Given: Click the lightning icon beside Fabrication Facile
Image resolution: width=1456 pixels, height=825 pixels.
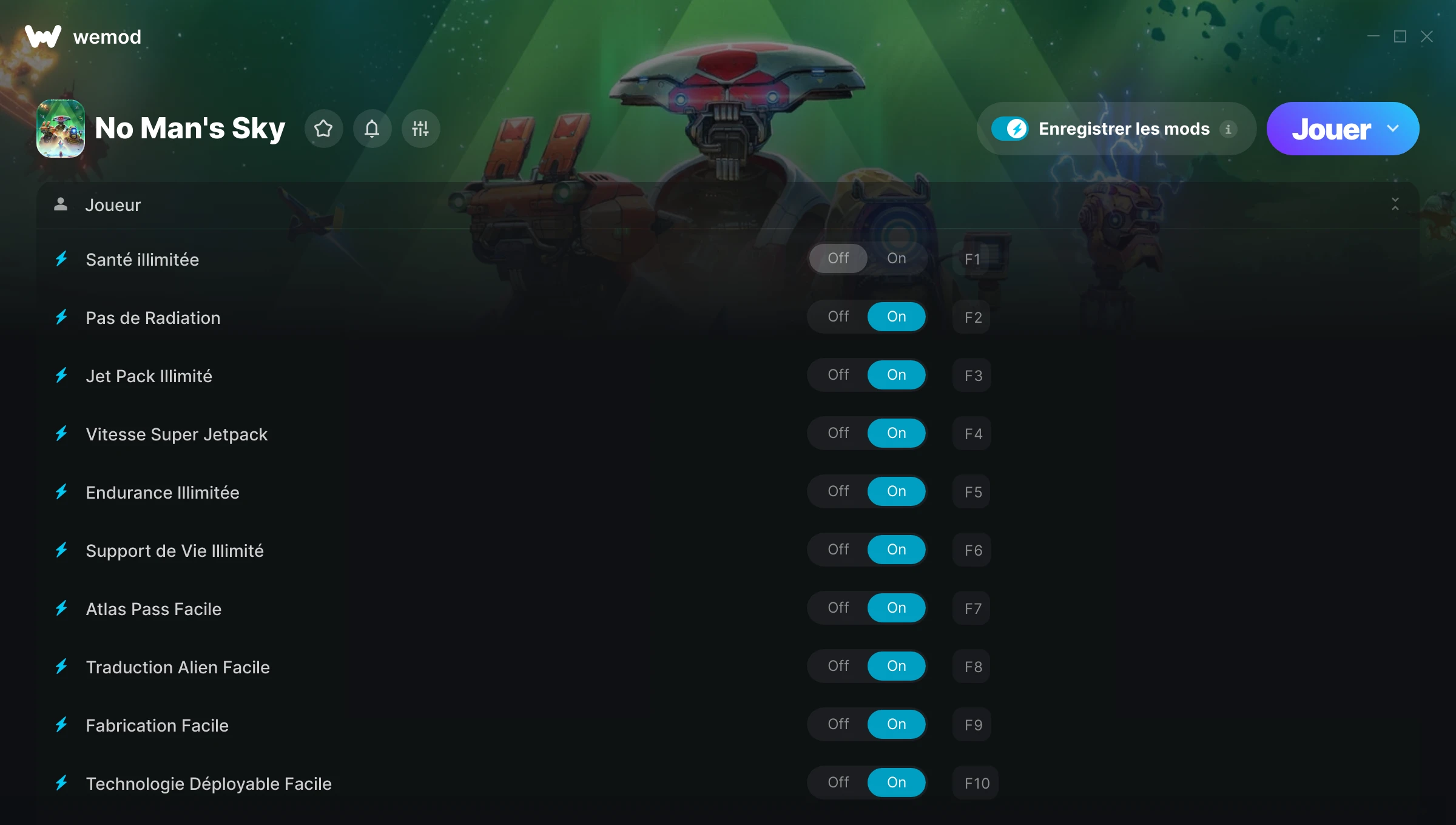Looking at the screenshot, I should pos(61,725).
